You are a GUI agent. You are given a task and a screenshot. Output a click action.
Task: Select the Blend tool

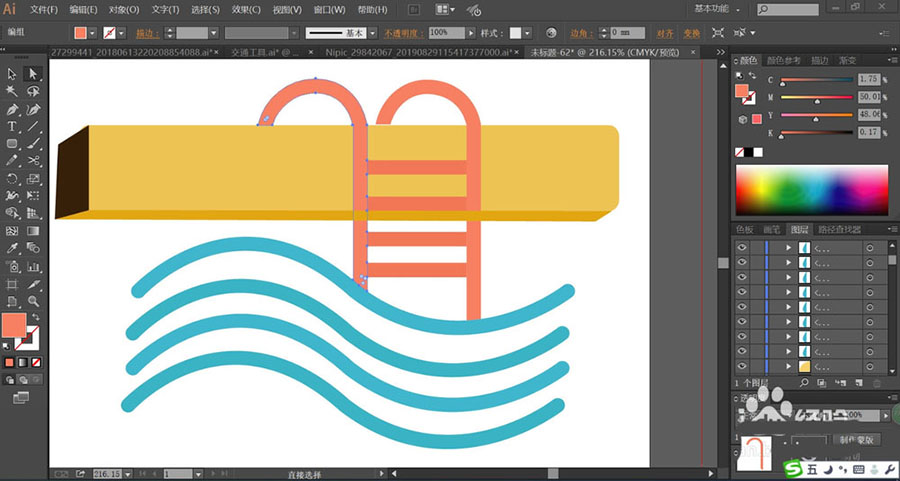[x=33, y=248]
